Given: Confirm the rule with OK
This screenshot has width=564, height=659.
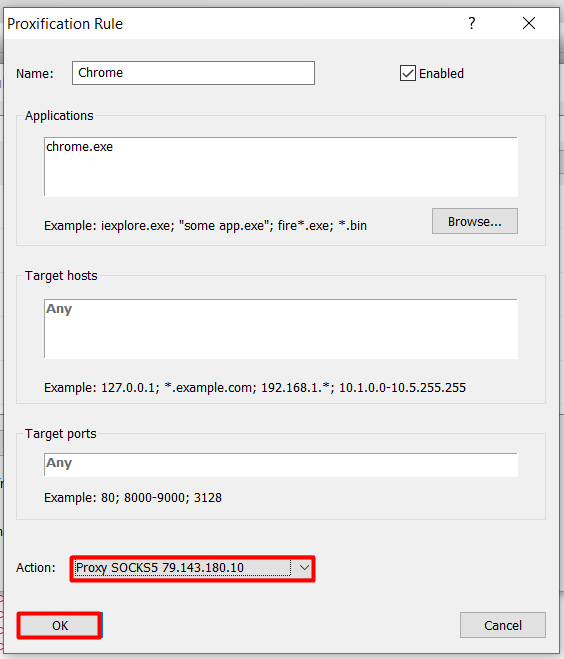Looking at the screenshot, I should point(59,625).
